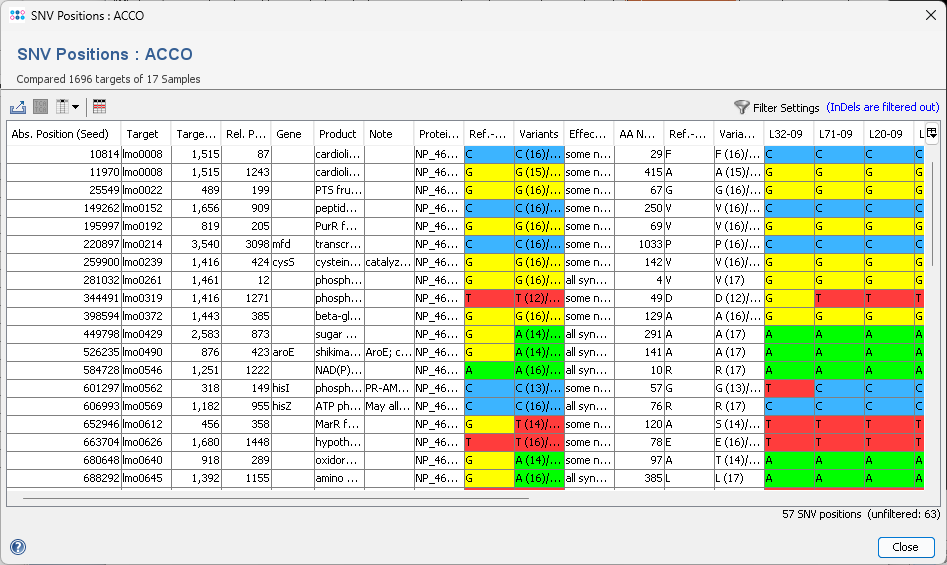Click the InDels are filtered out link
The image size is (947, 565).
point(883,107)
